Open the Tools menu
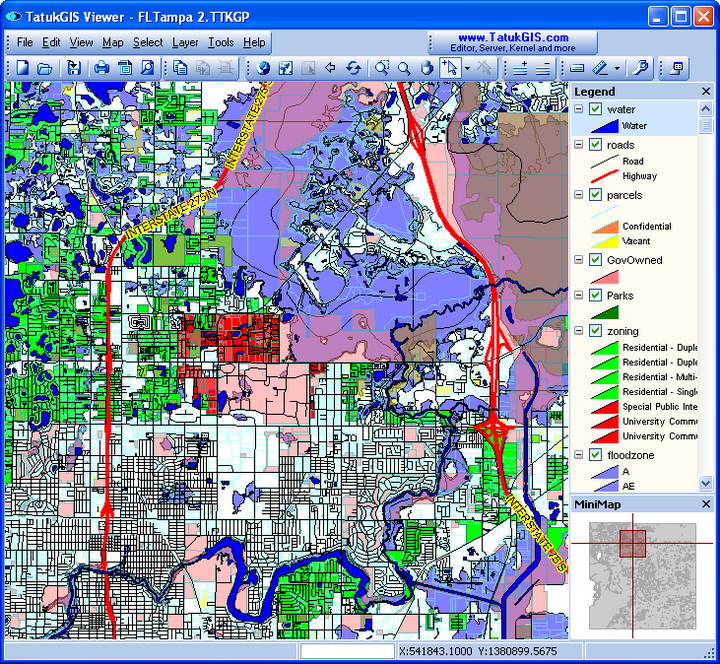Image resolution: width=720 pixels, height=664 pixels. tap(221, 42)
